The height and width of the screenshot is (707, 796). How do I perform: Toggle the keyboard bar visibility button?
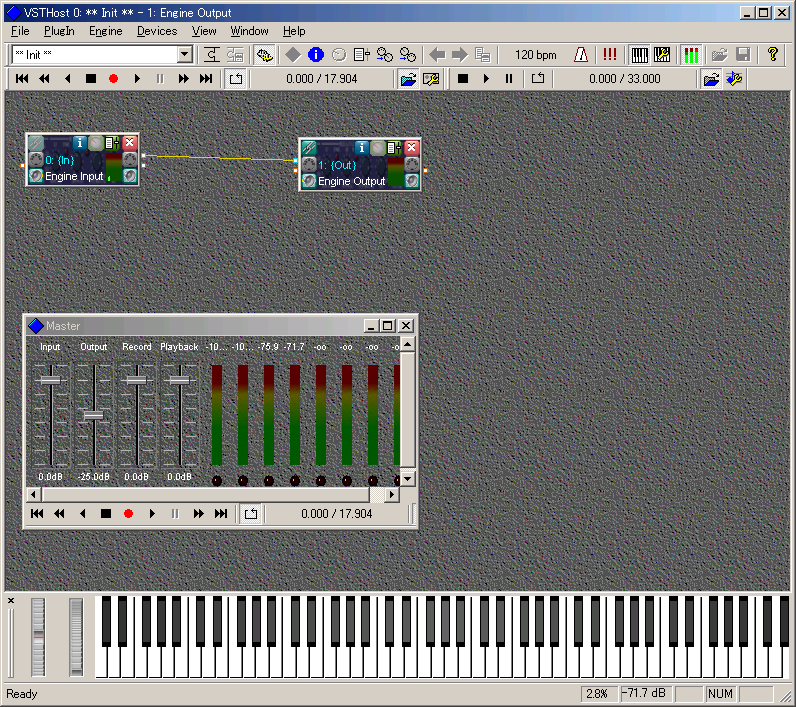pos(639,55)
